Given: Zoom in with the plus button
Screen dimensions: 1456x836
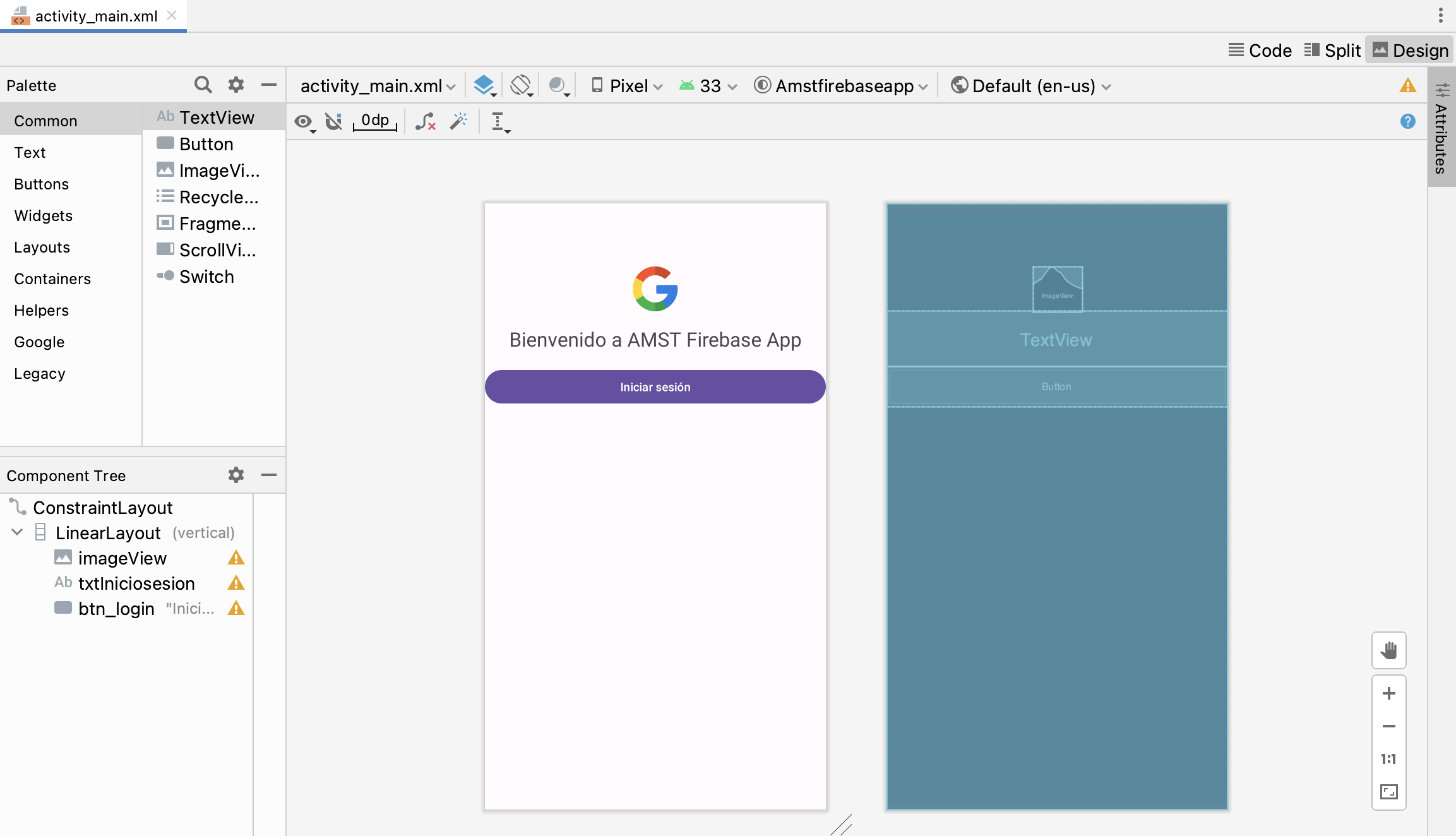Looking at the screenshot, I should point(1388,693).
